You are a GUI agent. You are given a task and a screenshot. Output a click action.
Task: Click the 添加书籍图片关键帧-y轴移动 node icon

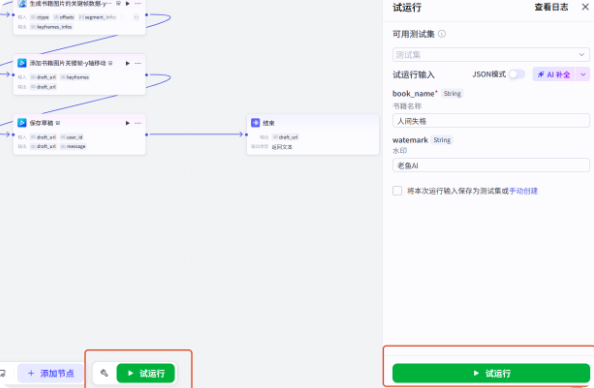click(x=22, y=63)
